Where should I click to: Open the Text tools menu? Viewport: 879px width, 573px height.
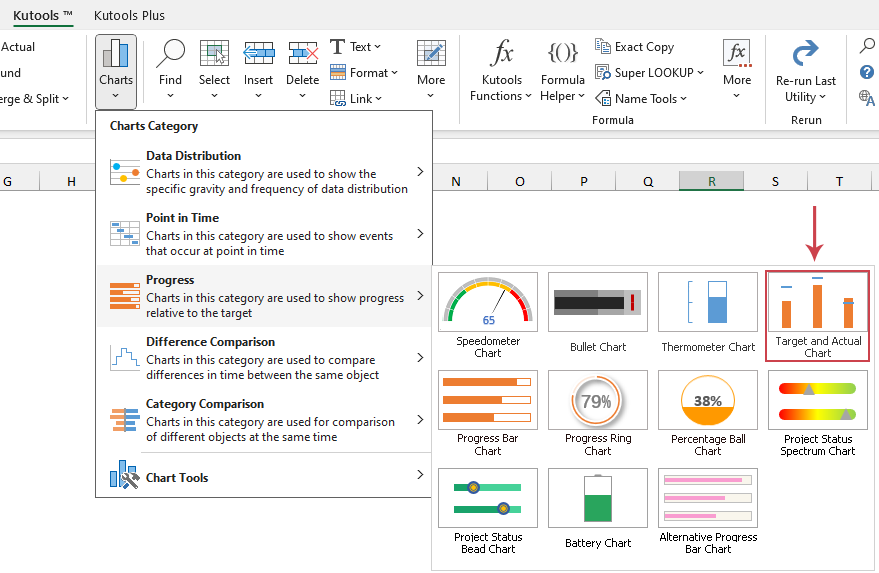355,47
